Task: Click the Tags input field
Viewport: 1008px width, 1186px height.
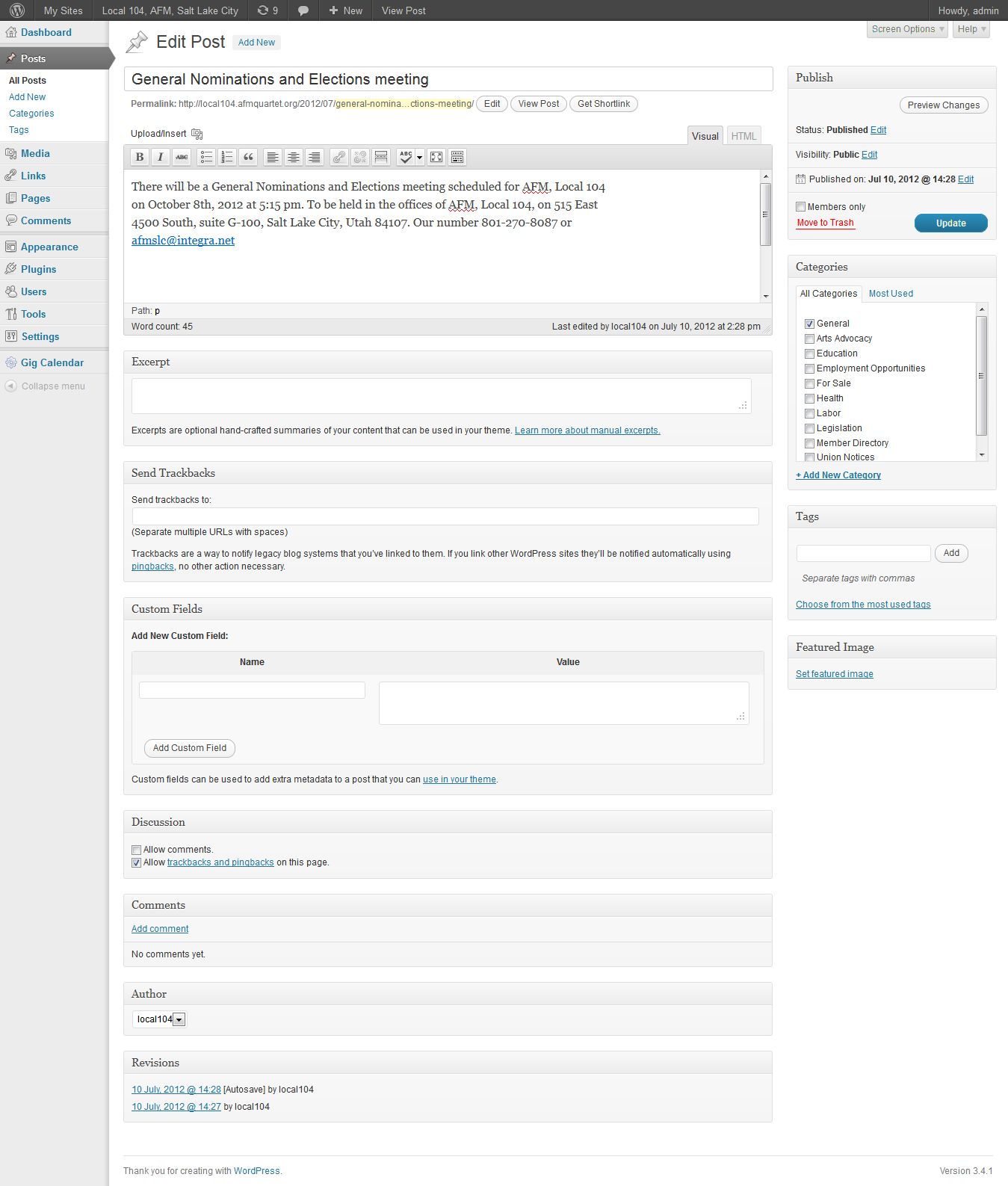Action: (863, 553)
